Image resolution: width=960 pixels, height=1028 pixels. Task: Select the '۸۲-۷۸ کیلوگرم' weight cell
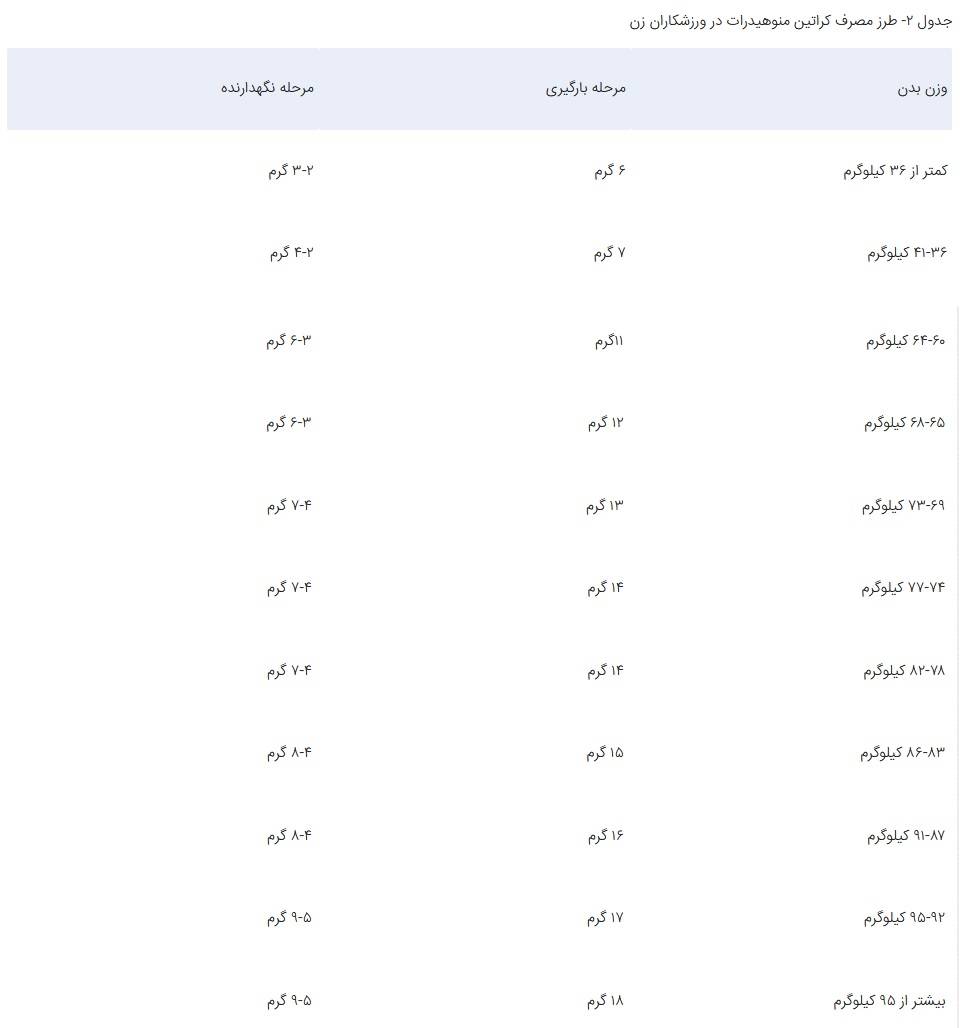coord(904,671)
